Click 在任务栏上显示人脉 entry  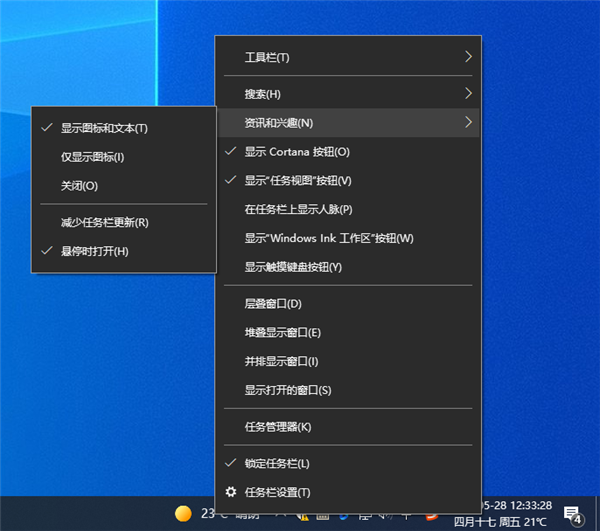coord(299,210)
